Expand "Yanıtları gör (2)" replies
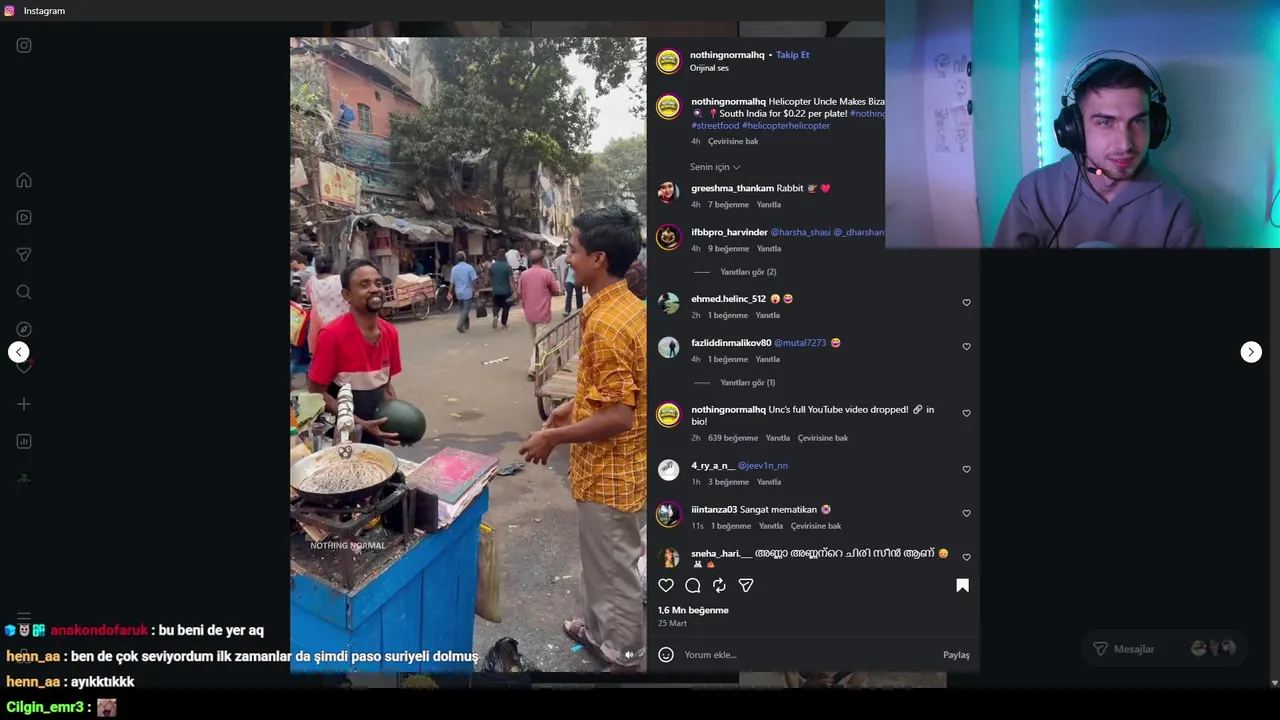Screen dimensions: 1280x720 748,272
